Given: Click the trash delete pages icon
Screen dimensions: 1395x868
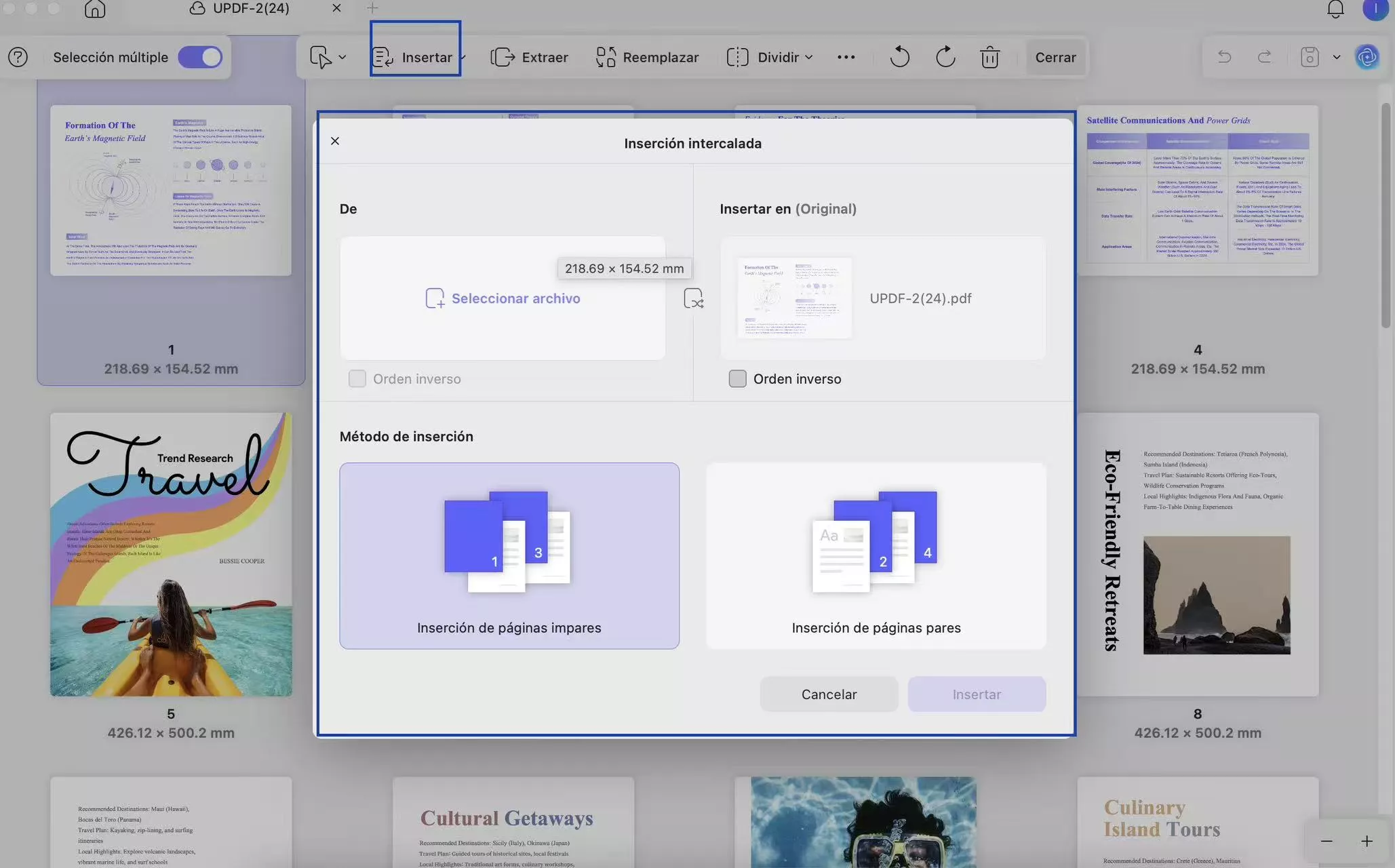Looking at the screenshot, I should pyautogui.click(x=989, y=57).
